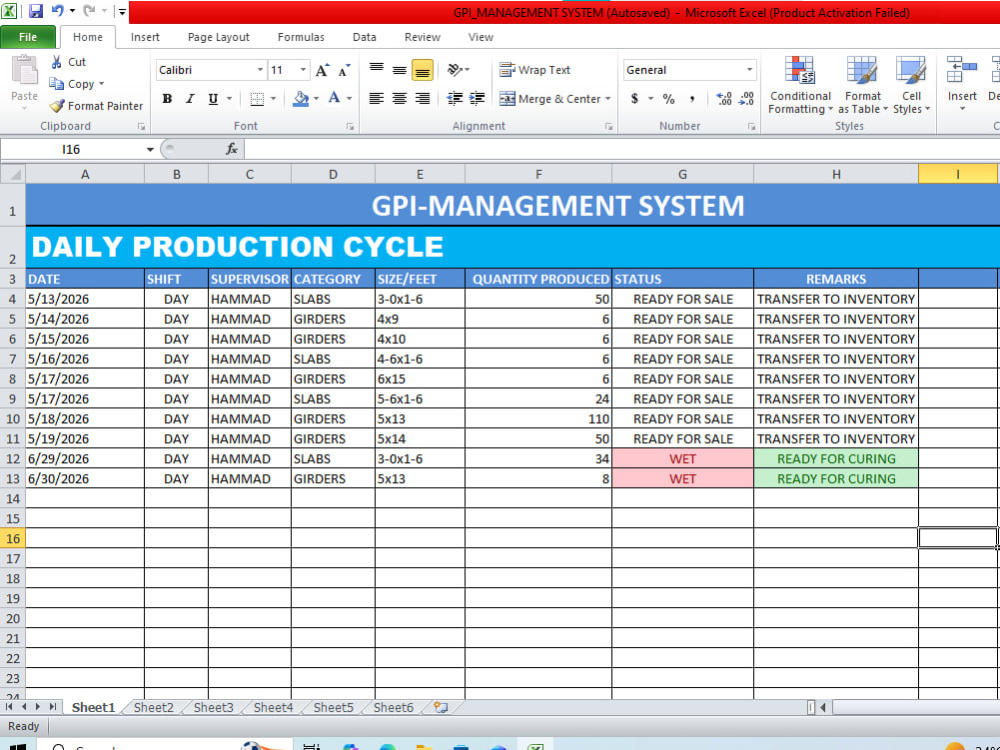
Task: Set Top Align vertical alignment
Action: 376,70
